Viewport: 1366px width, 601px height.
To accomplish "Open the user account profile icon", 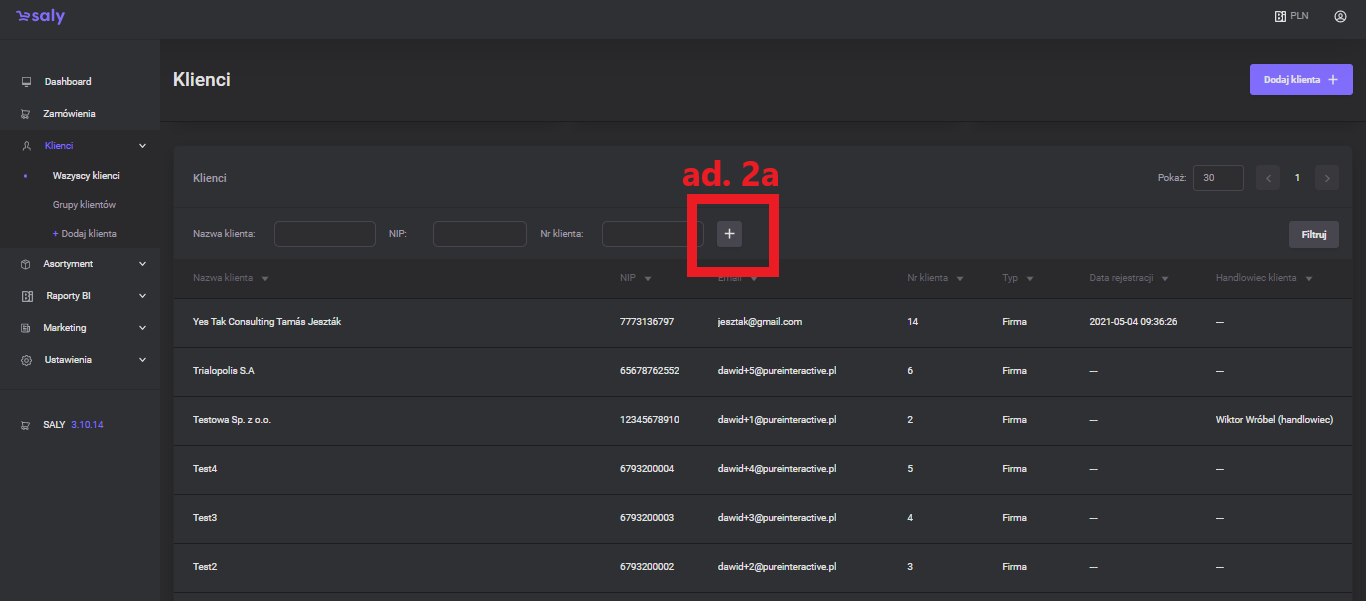I will [1340, 16].
